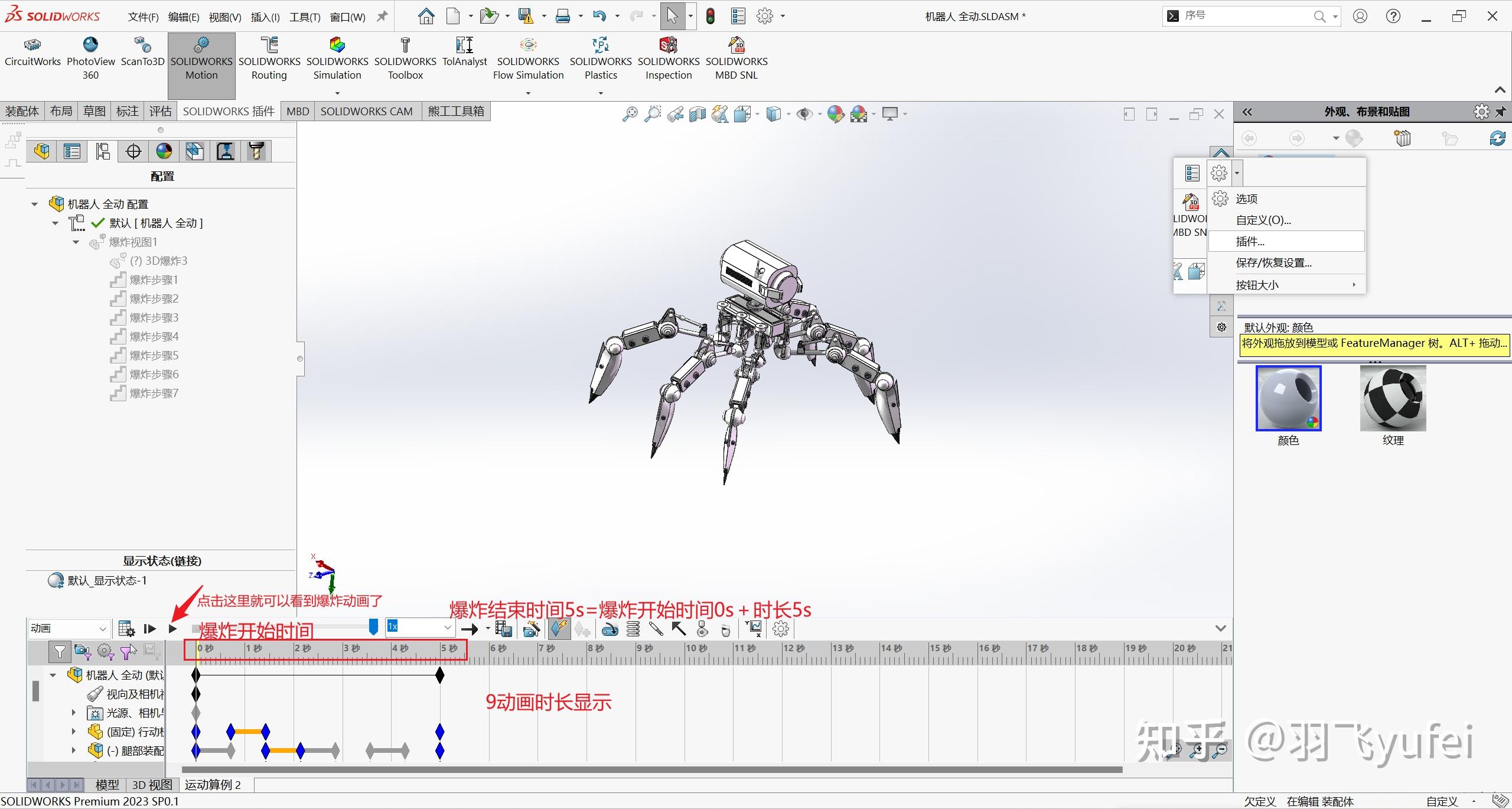Add a Damper element
The width and height of the screenshot is (1512, 809).
[656, 629]
